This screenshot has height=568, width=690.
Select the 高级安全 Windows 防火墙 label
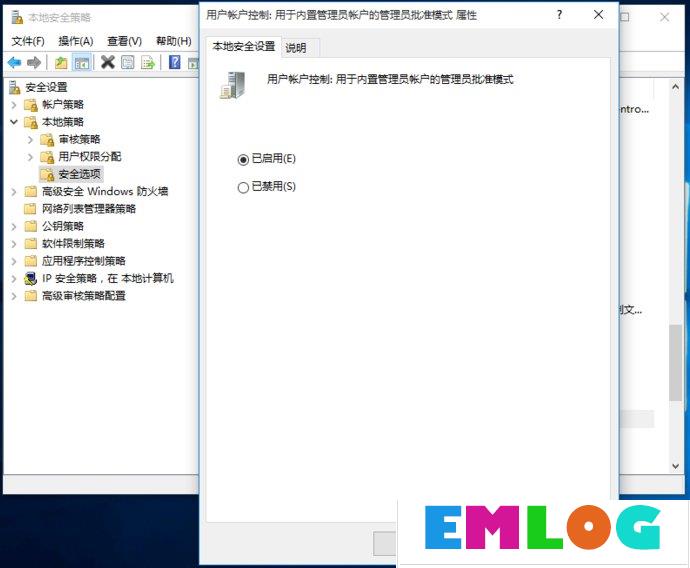click(x=105, y=191)
